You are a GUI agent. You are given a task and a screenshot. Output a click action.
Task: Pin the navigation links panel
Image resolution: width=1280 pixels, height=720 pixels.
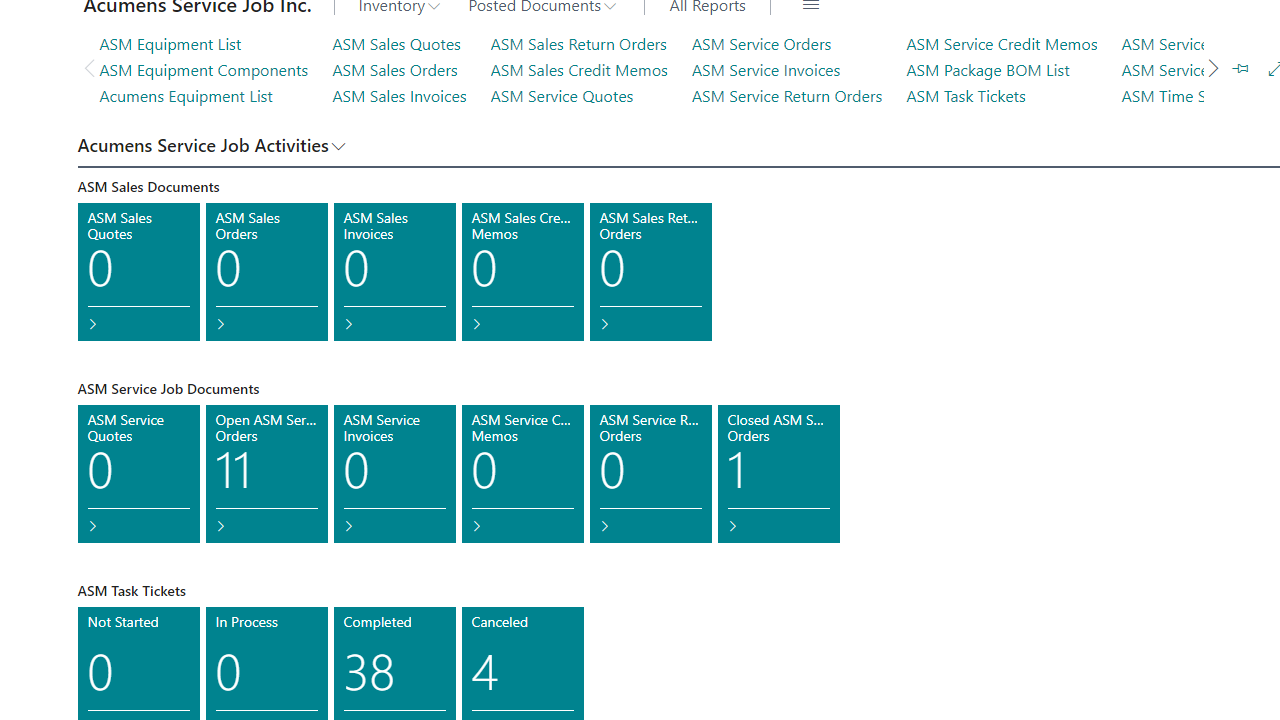[x=1240, y=69]
